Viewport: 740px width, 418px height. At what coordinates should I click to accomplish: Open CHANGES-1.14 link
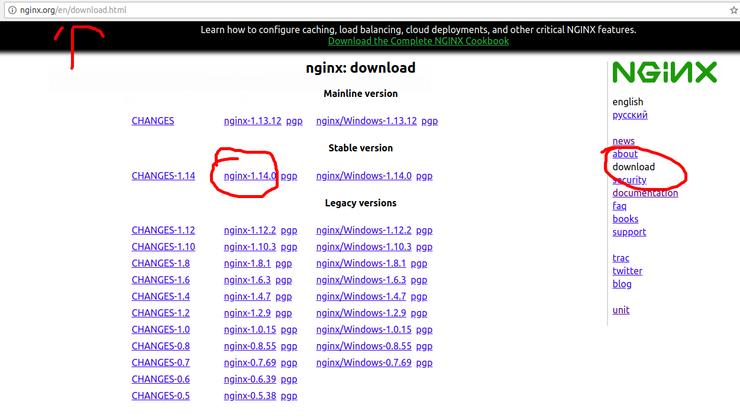163,176
